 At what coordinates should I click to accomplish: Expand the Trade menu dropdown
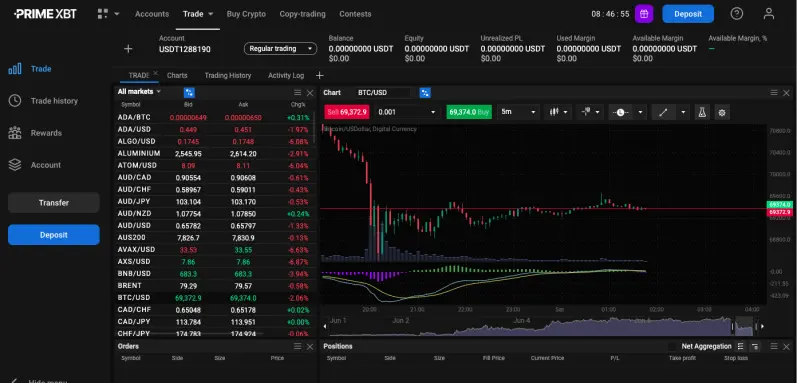[x=211, y=14]
